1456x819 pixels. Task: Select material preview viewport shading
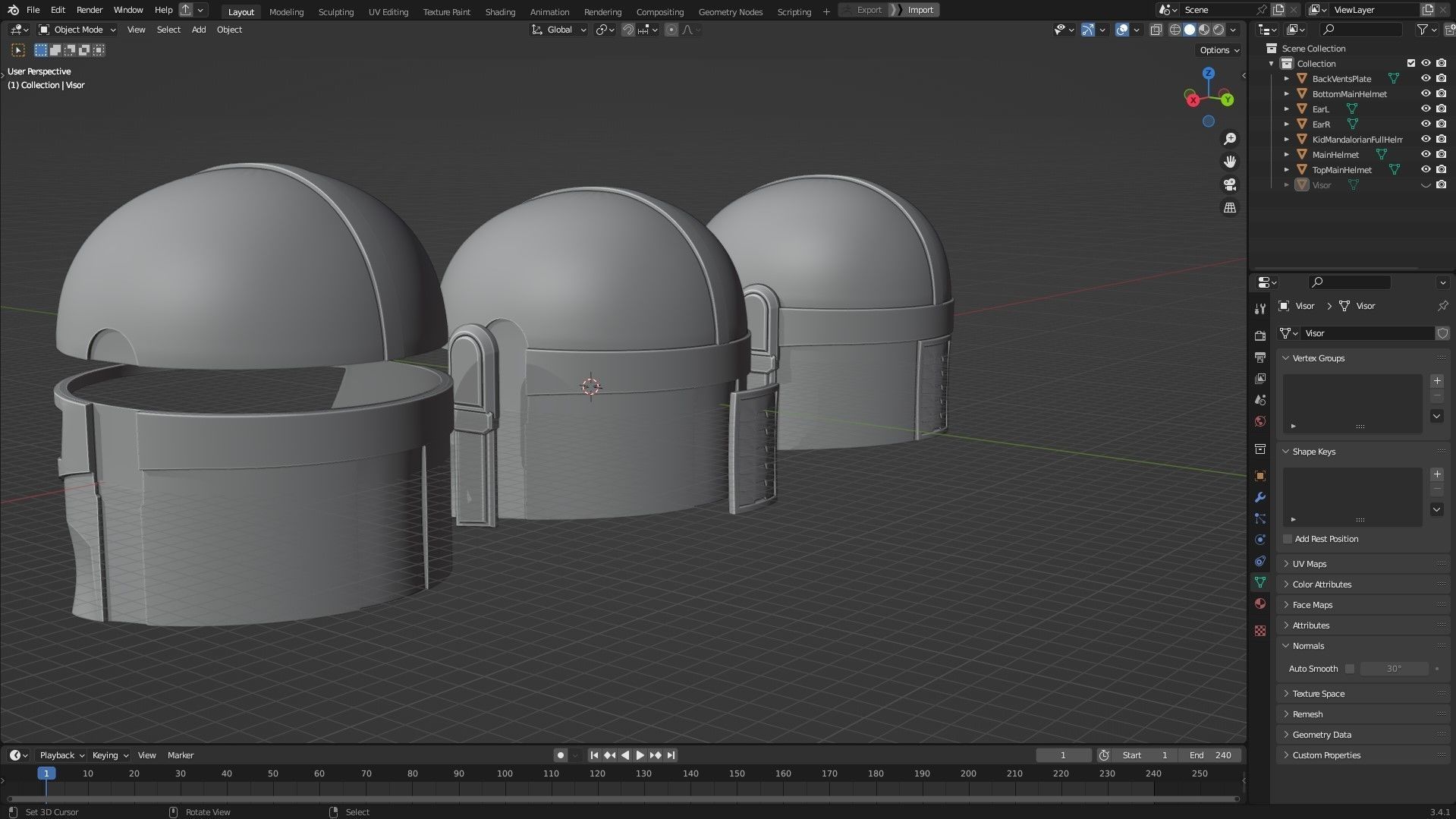(x=1204, y=30)
